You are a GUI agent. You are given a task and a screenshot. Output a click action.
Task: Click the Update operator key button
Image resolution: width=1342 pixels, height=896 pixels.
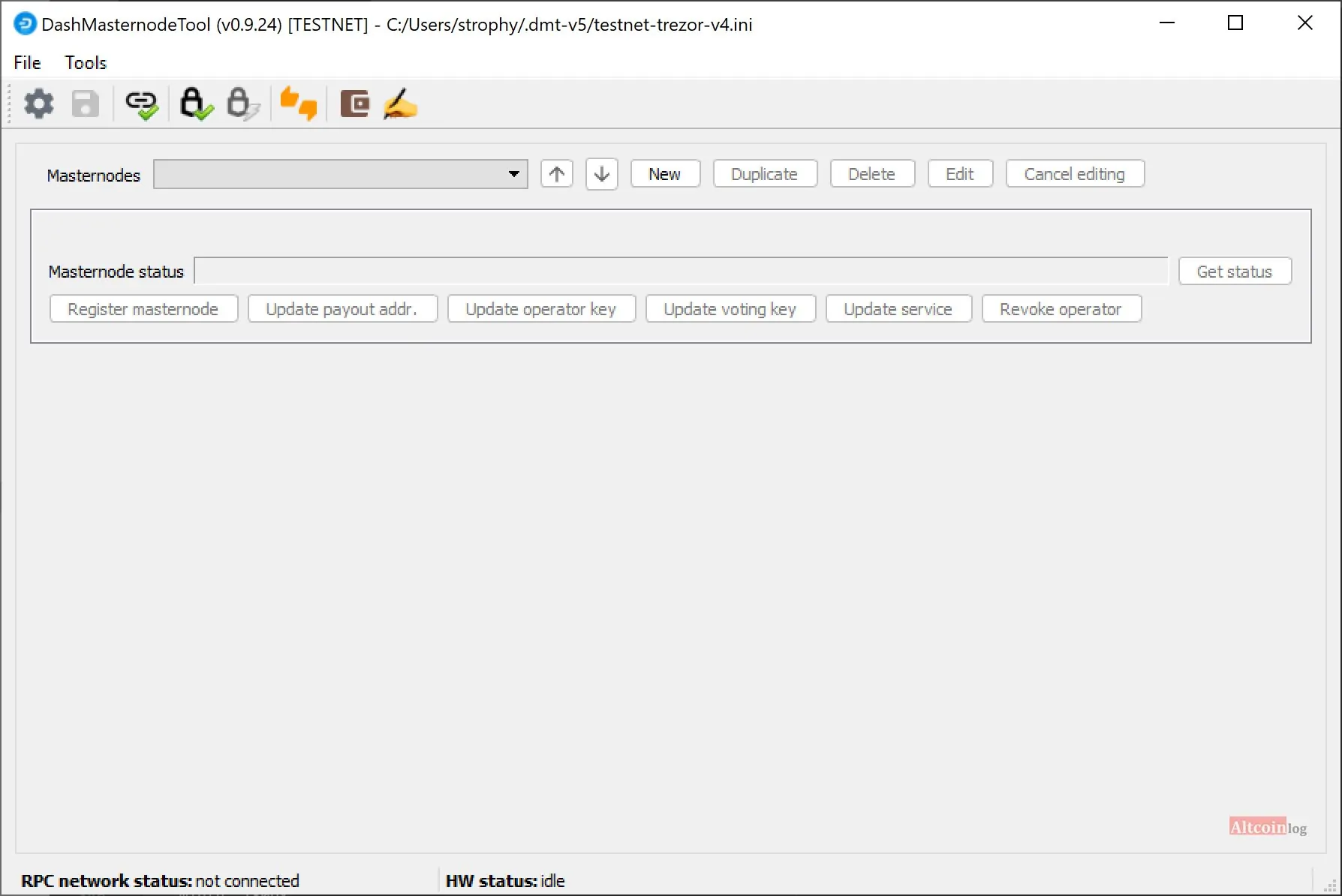[x=541, y=309]
